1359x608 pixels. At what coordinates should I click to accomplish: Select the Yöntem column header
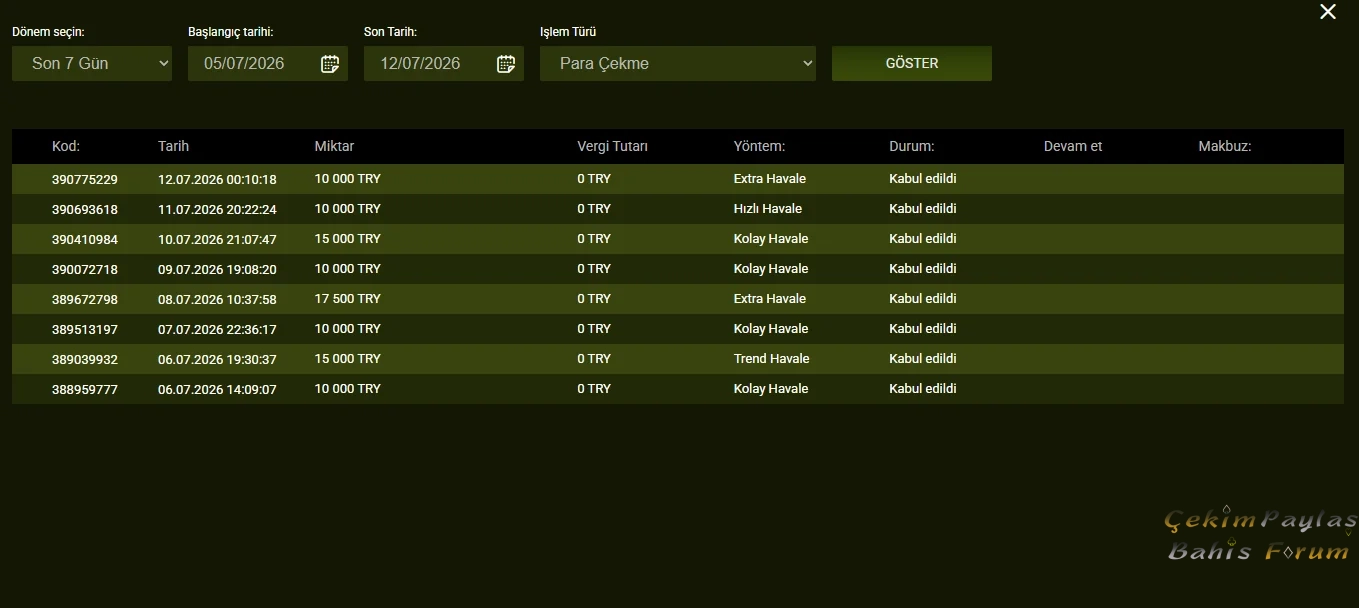759,146
